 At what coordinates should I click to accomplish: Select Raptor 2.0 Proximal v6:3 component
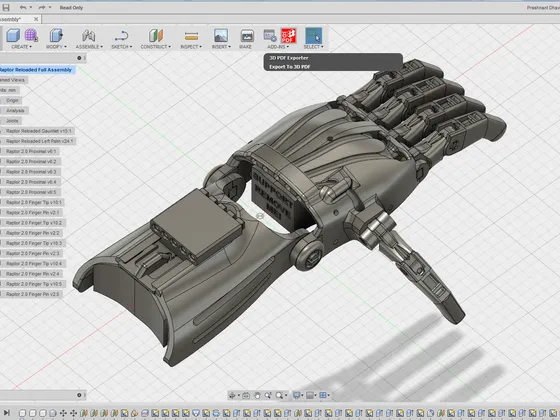(x=31, y=172)
